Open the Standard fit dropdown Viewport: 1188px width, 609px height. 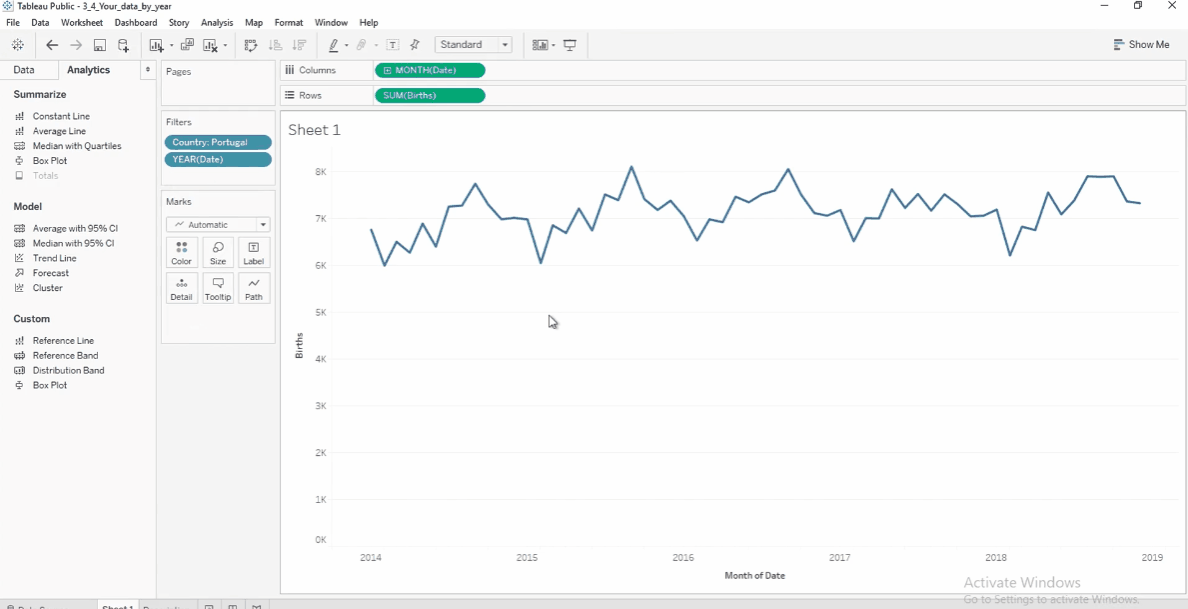(474, 45)
